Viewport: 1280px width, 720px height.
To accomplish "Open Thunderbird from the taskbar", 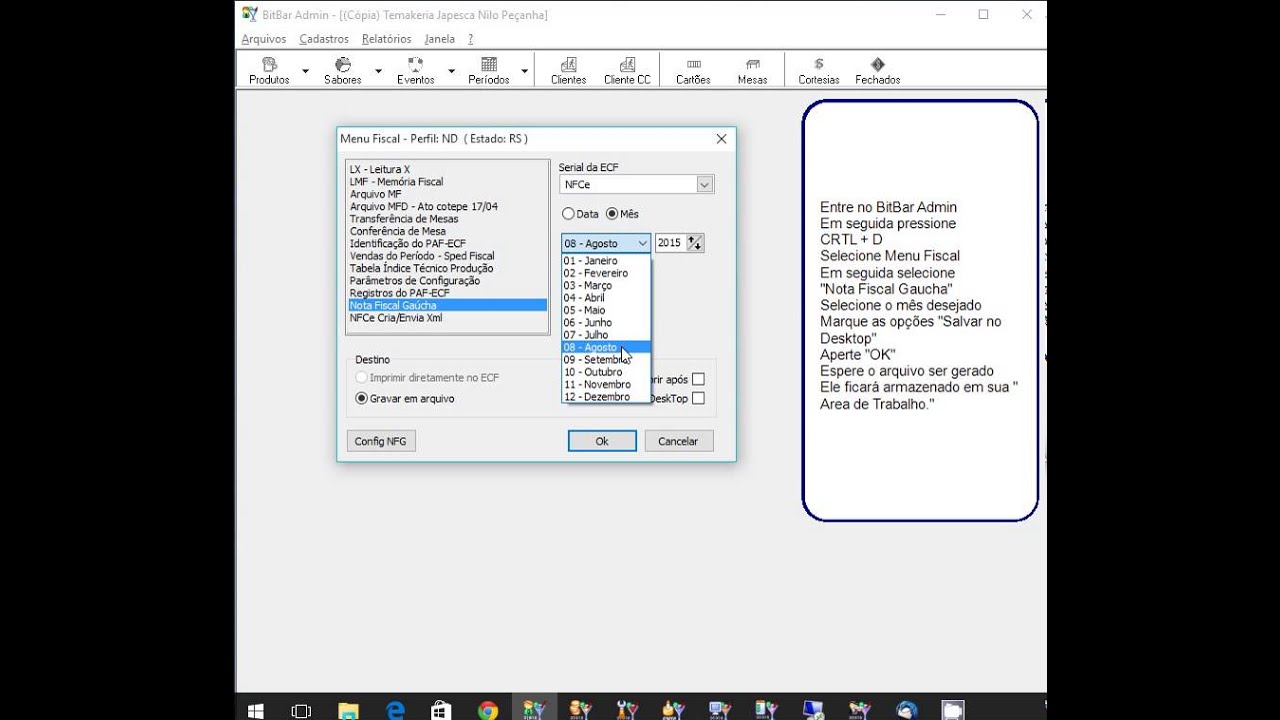I will [x=907, y=711].
